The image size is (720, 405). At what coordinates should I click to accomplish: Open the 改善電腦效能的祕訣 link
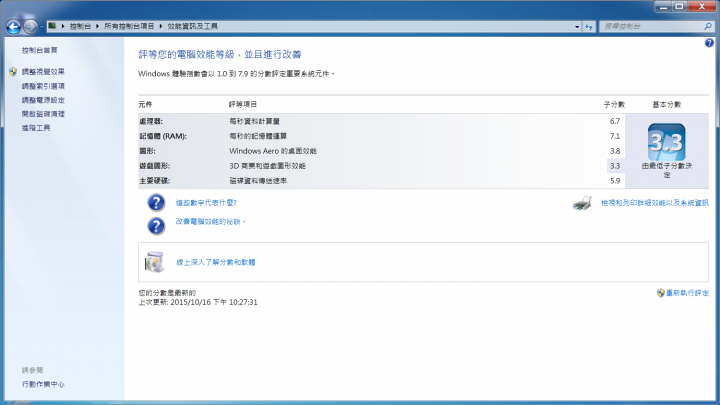[x=209, y=221]
